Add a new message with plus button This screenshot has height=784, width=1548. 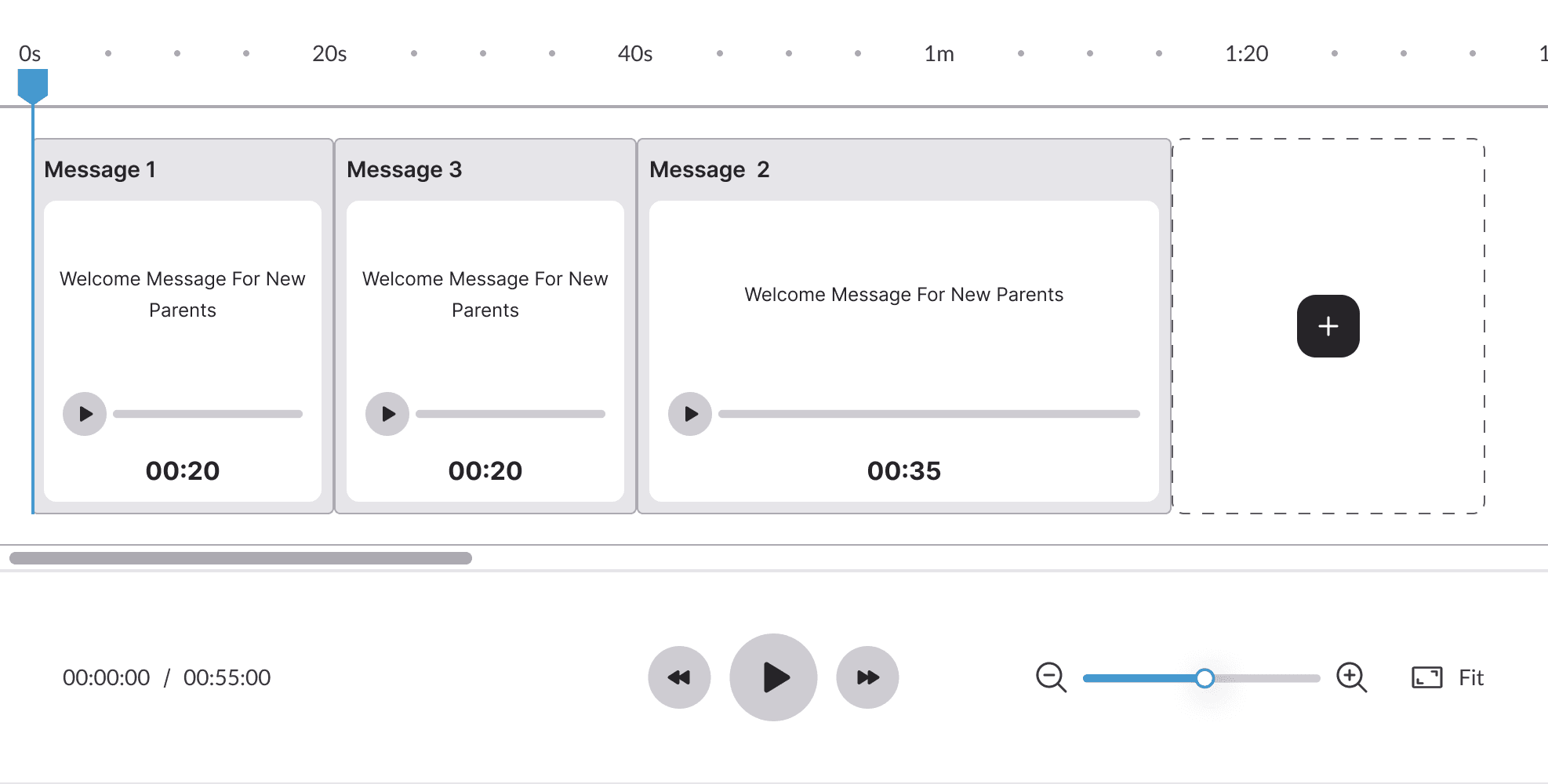click(x=1328, y=326)
